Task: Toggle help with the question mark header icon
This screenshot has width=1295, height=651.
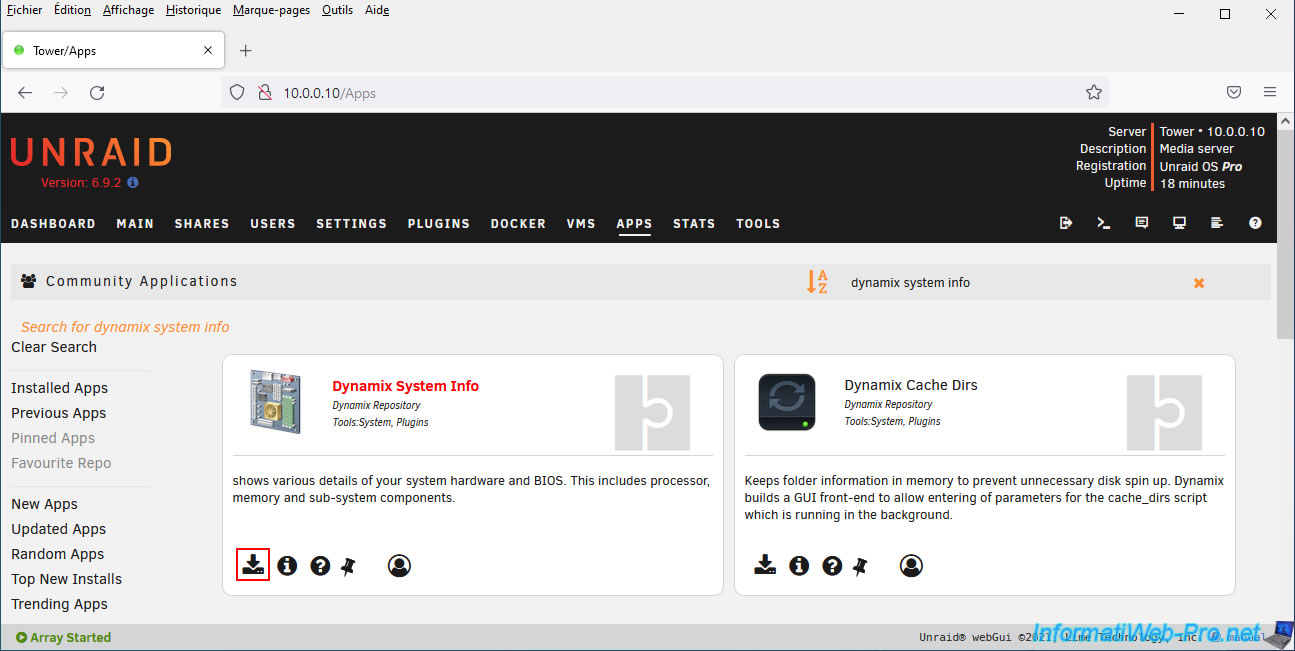Action: 1255,223
